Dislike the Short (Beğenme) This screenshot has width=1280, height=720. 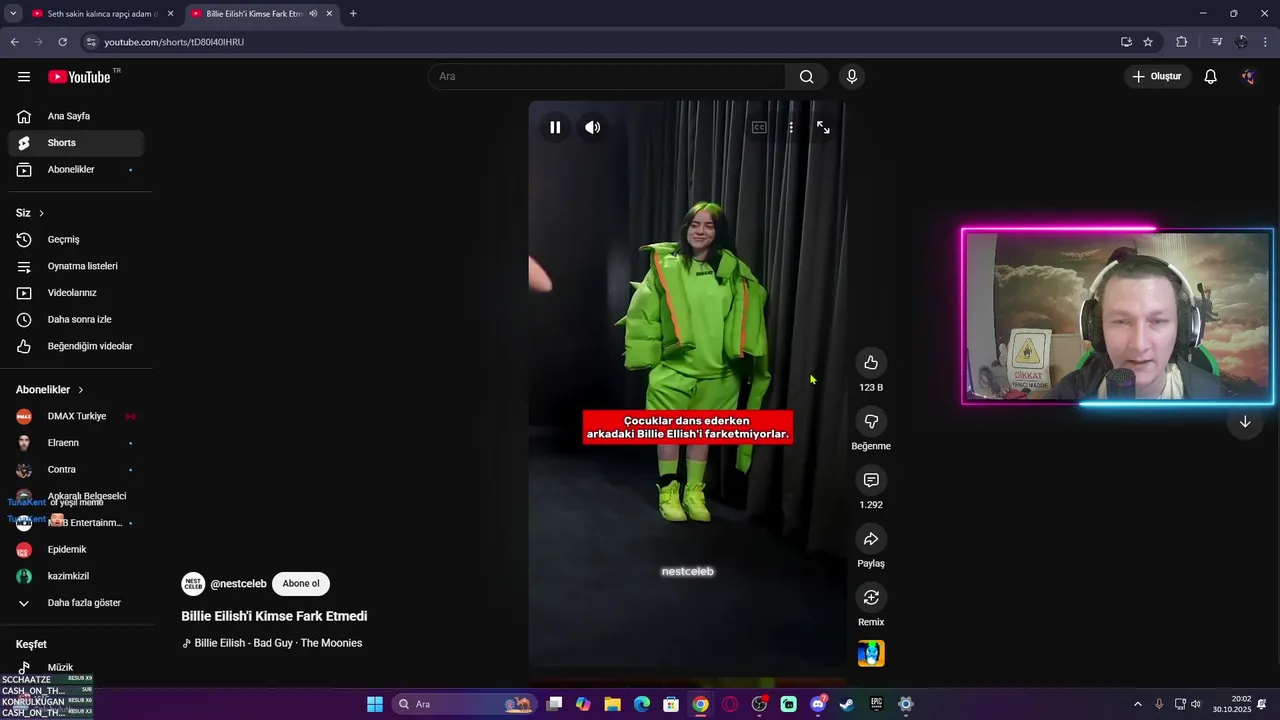tap(871, 422)
